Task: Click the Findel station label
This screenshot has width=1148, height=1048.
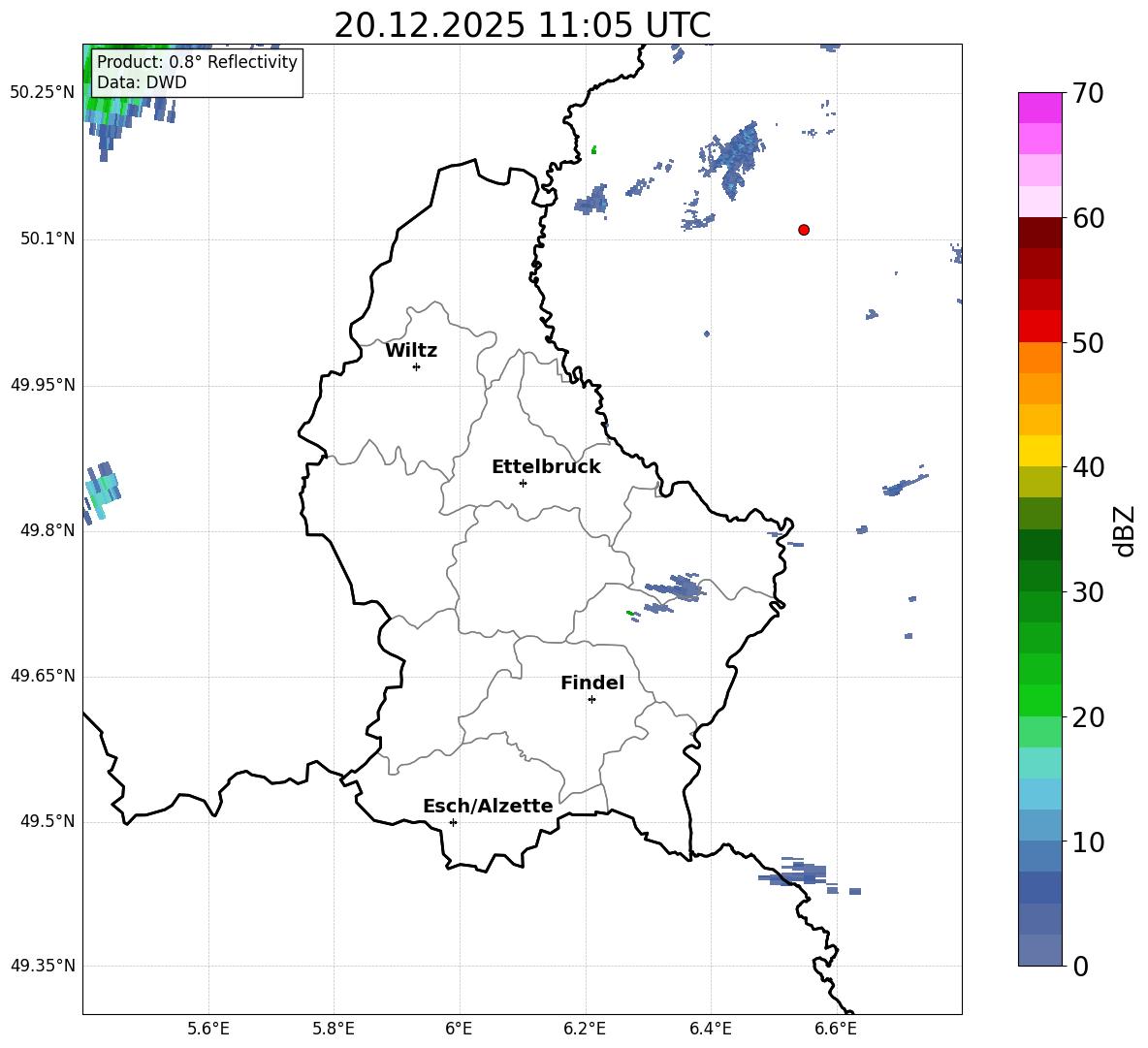Action: pyautogui.click(x=592, y=683)
